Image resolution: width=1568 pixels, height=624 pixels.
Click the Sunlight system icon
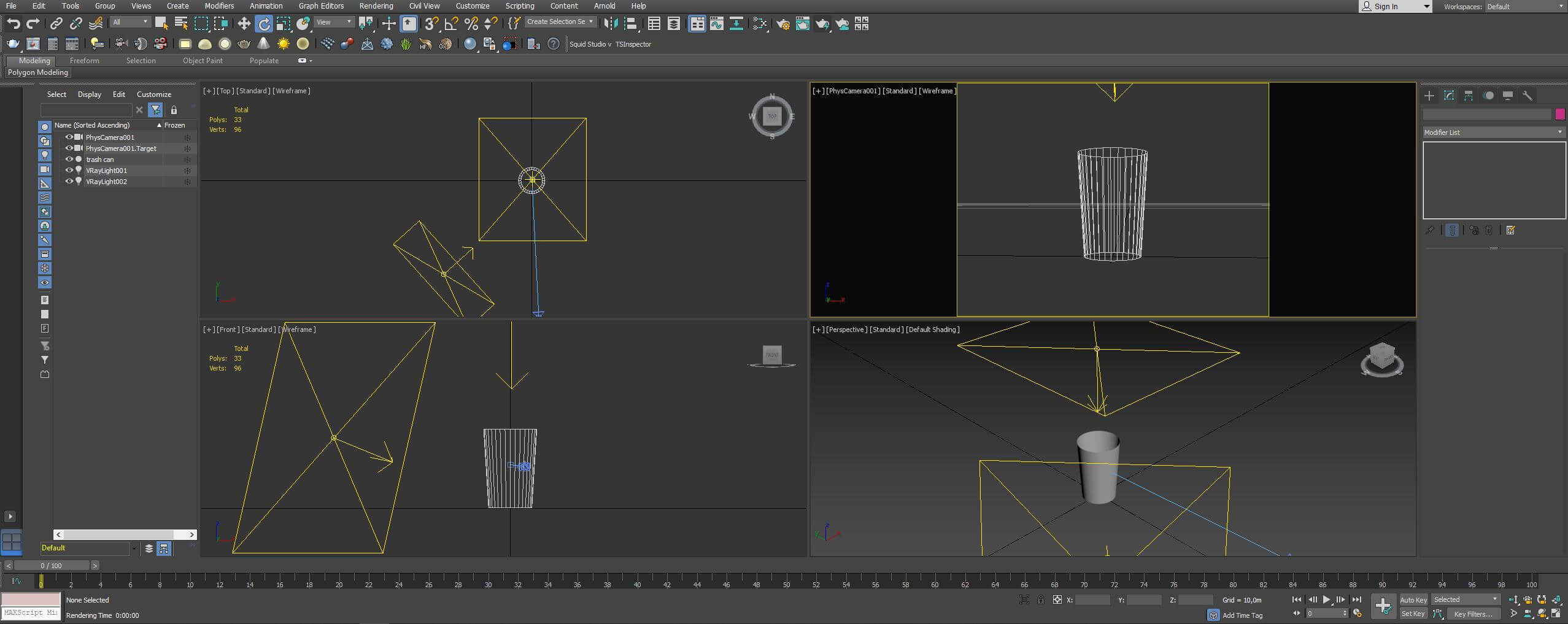pyautogui.click(x=283, y=44)
